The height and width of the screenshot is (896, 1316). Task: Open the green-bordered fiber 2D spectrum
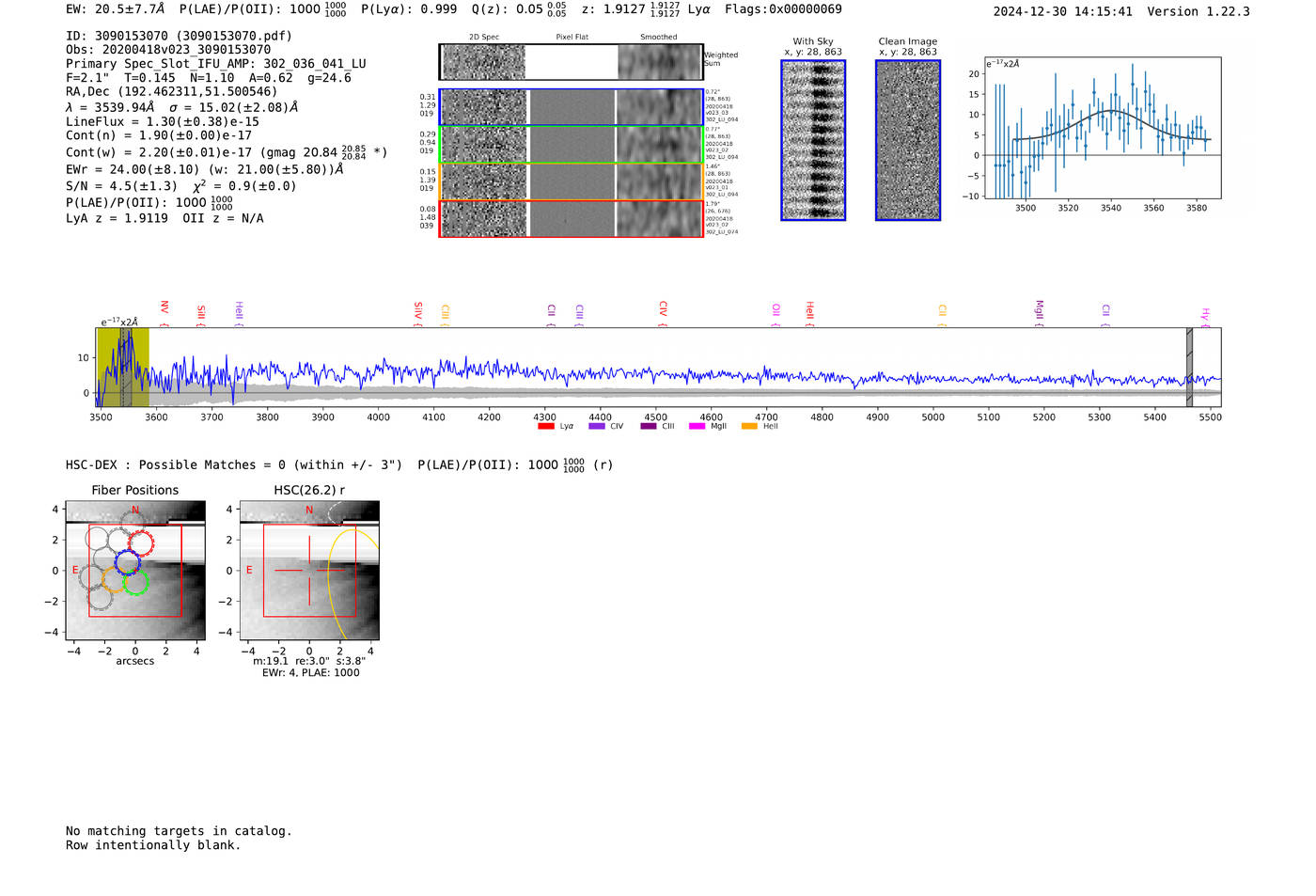tap(572, 145)
